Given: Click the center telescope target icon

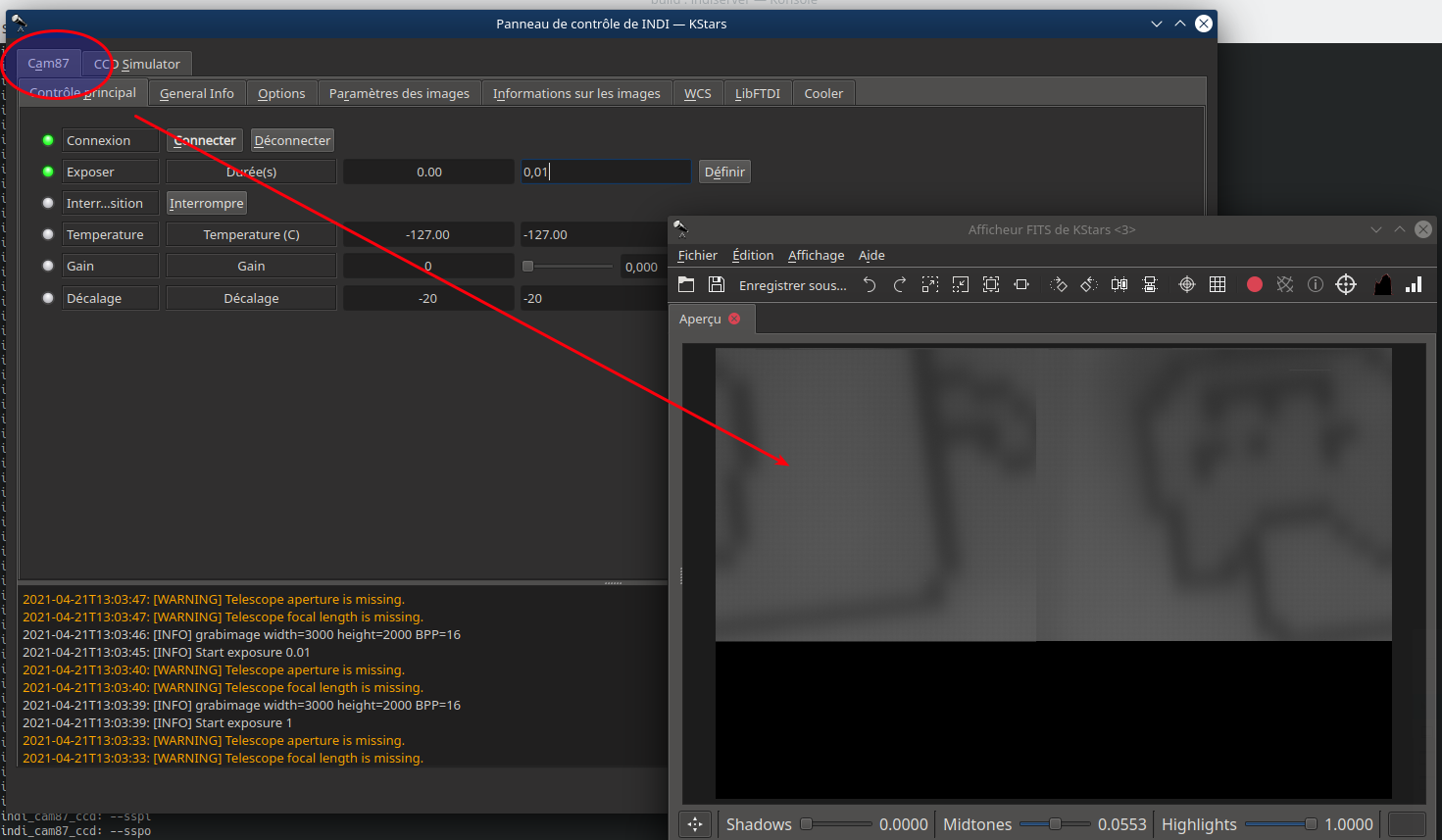Looking at the screenshot, I should (1346, 284).
